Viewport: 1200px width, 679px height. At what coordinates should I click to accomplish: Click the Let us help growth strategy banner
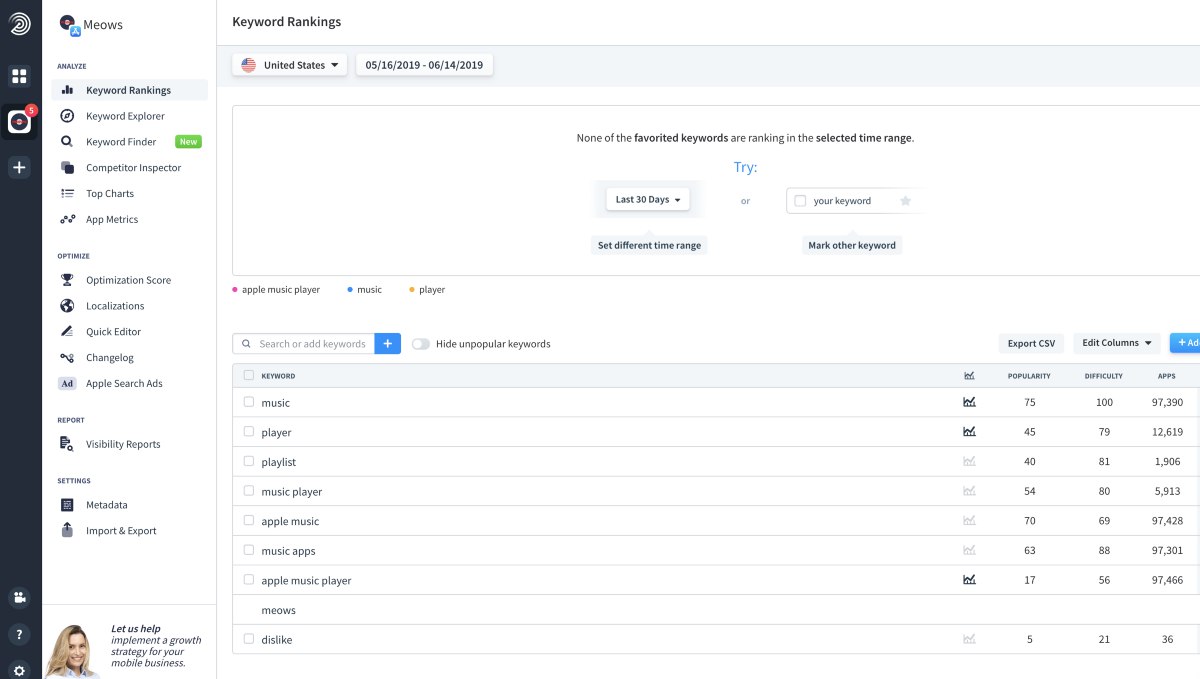129,642
